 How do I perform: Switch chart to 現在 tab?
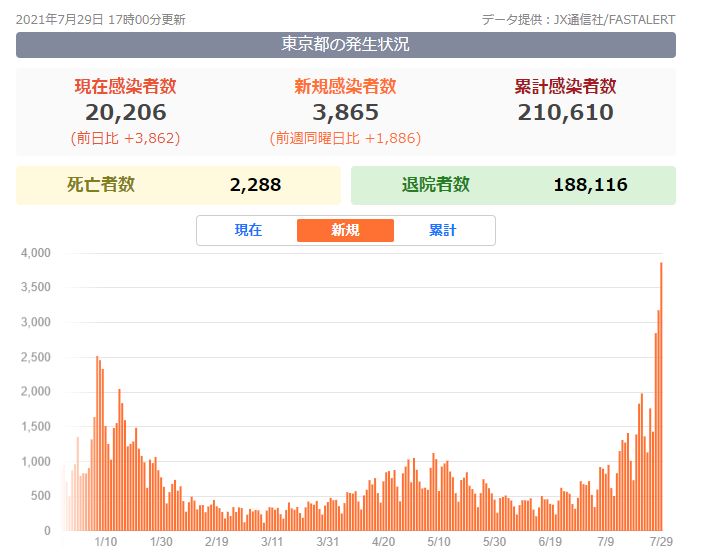click(x=248, y=230)
